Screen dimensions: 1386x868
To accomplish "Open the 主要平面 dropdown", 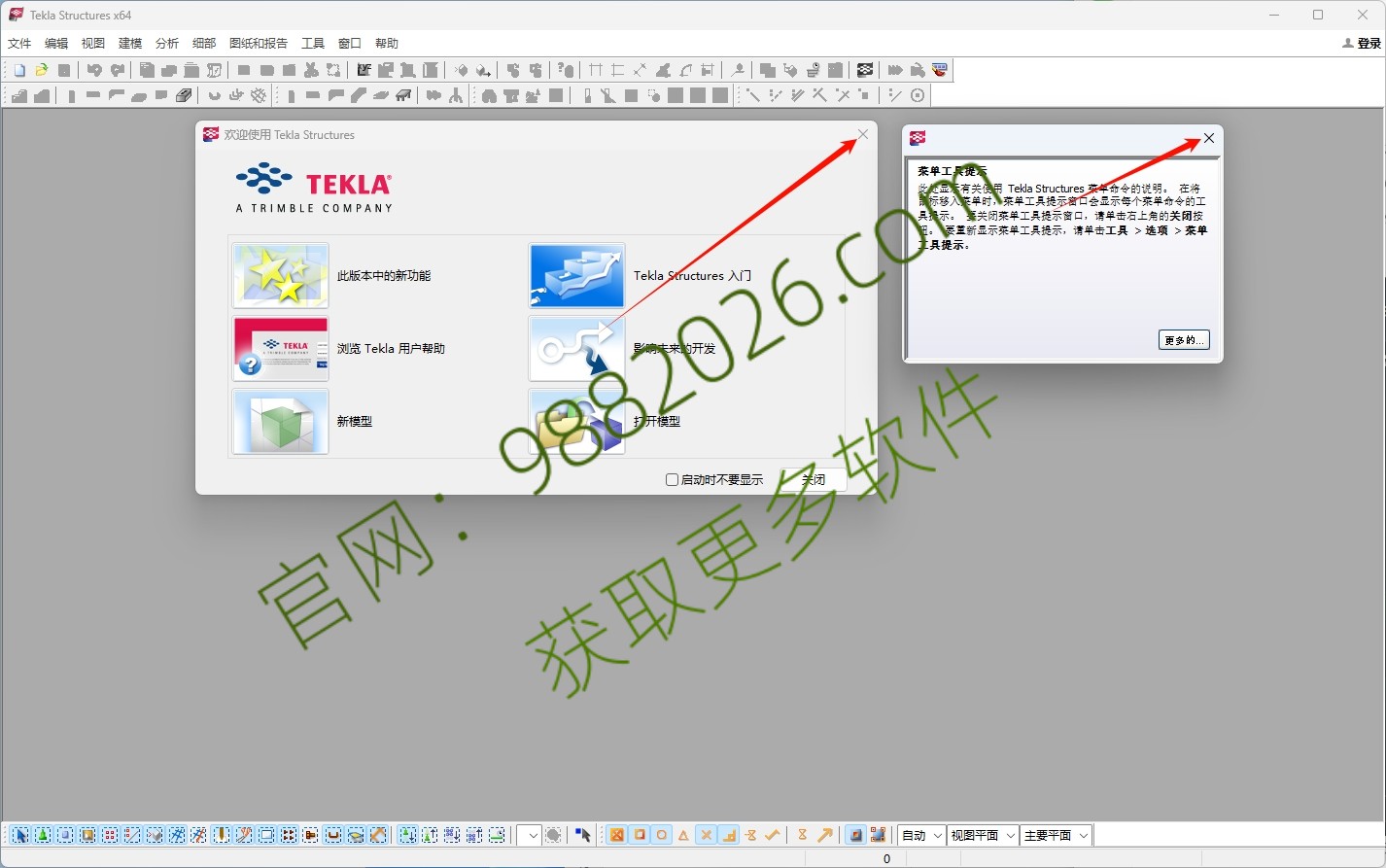I will (x=1057, y=835).
